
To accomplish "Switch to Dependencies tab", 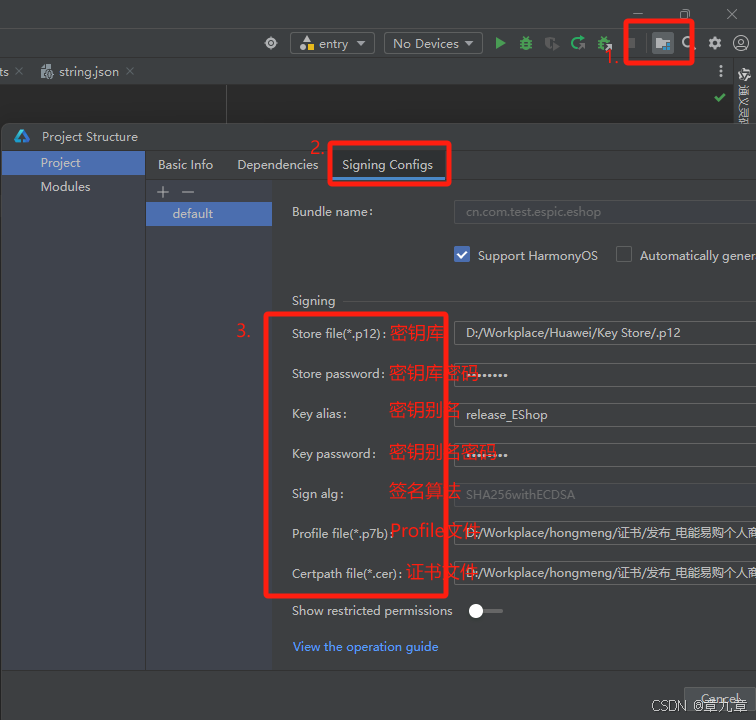I will (x=278, y=165).
